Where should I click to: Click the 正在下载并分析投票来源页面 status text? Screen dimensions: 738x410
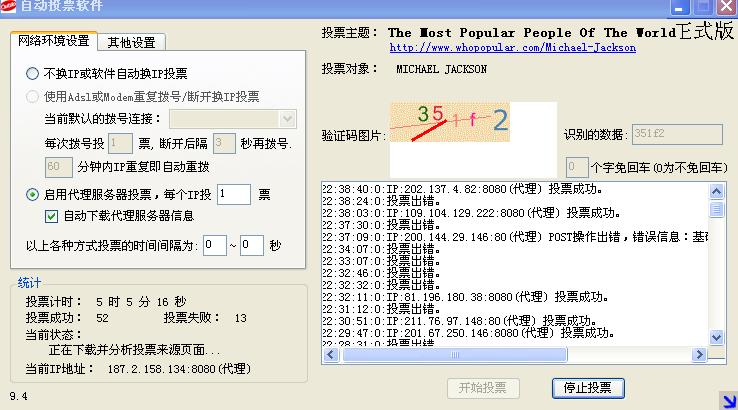135,350
